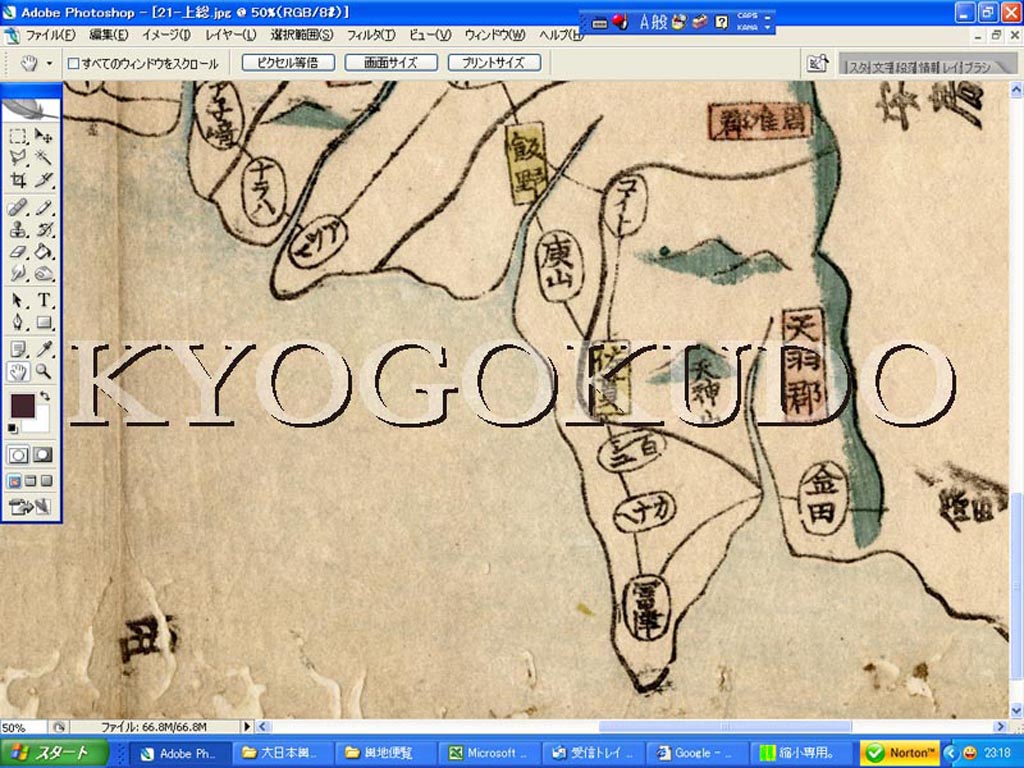Click the horizontal scrollbar thumb
The width and height of the screenshot is (1024, 768).
[x=725, y=726]
